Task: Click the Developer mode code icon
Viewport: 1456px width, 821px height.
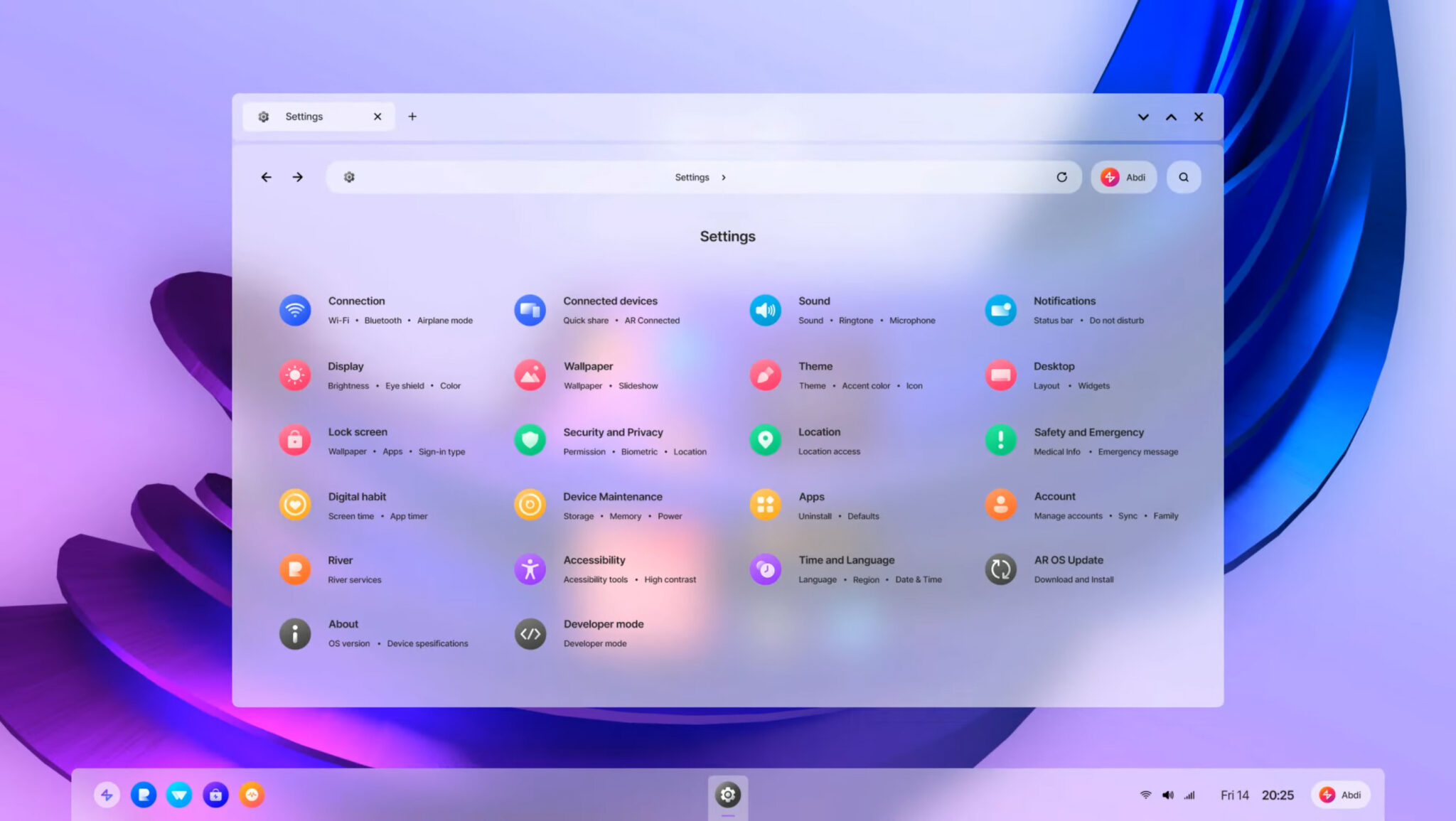Action: pyautogui.click(x=530, y=633)
